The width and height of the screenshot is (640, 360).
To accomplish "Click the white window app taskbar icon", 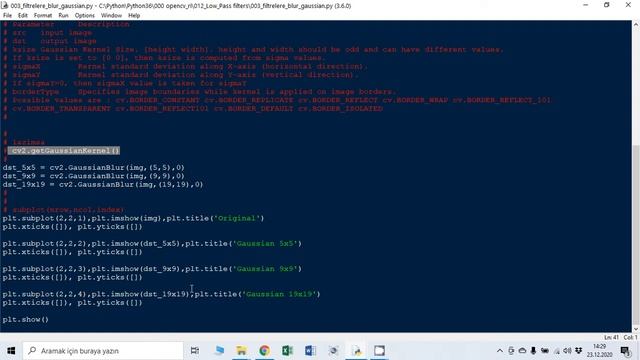I will (380, 351).
